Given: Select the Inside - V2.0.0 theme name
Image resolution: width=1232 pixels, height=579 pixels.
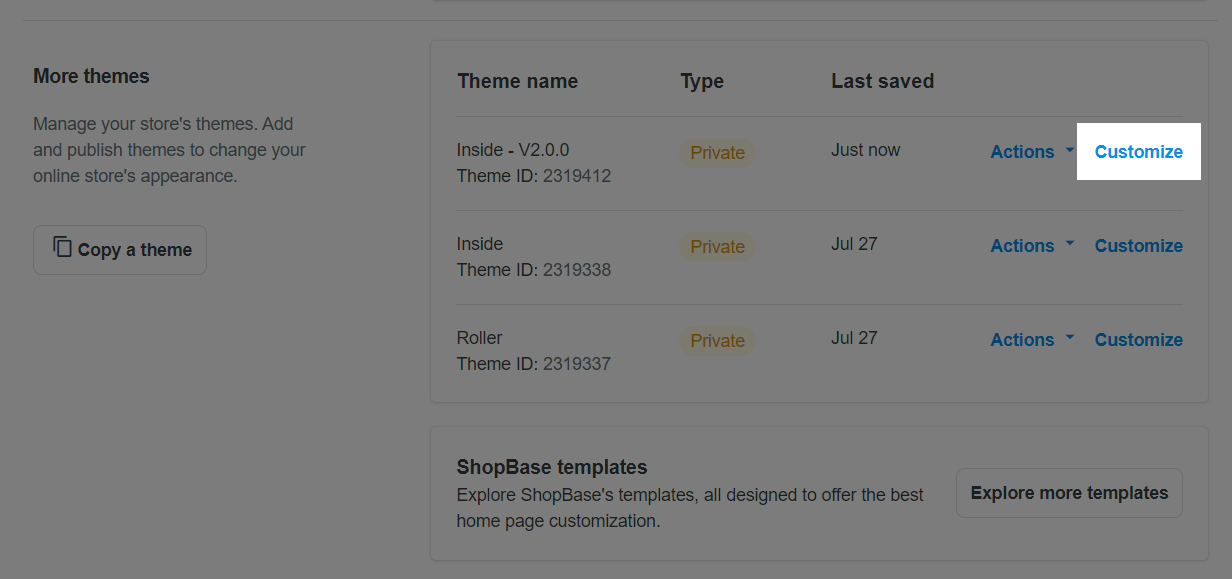Looking at the screenshot, I should pos(513,150).
